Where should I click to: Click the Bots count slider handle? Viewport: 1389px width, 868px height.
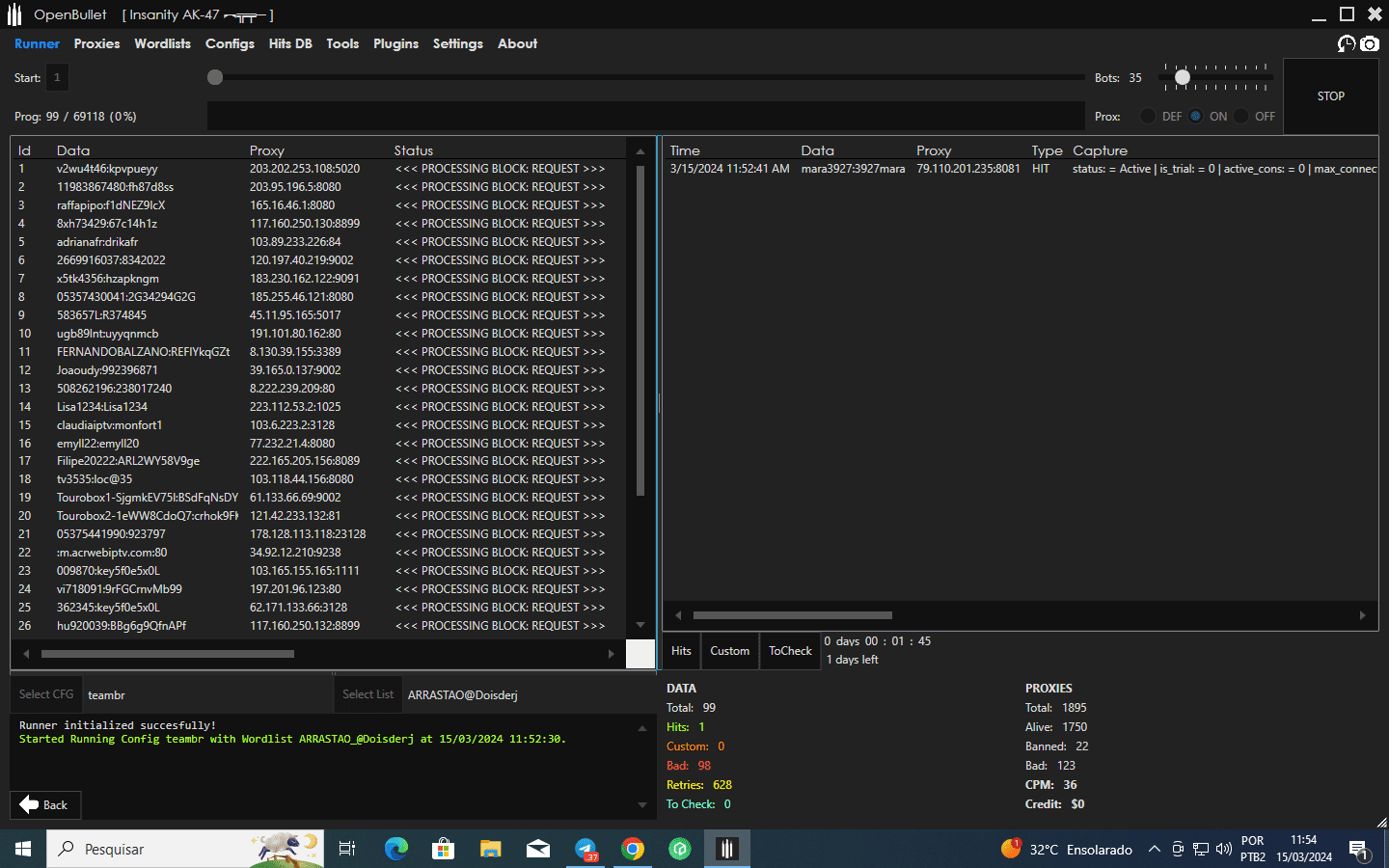click(x=1183, y=77)
